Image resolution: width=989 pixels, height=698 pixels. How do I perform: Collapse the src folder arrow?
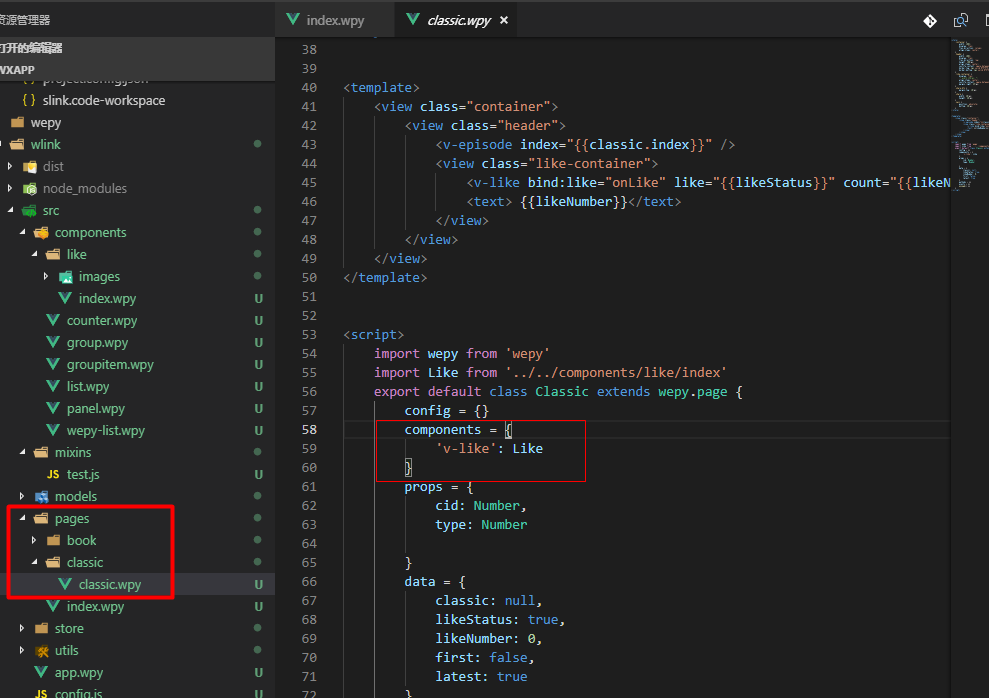(10, 211)
